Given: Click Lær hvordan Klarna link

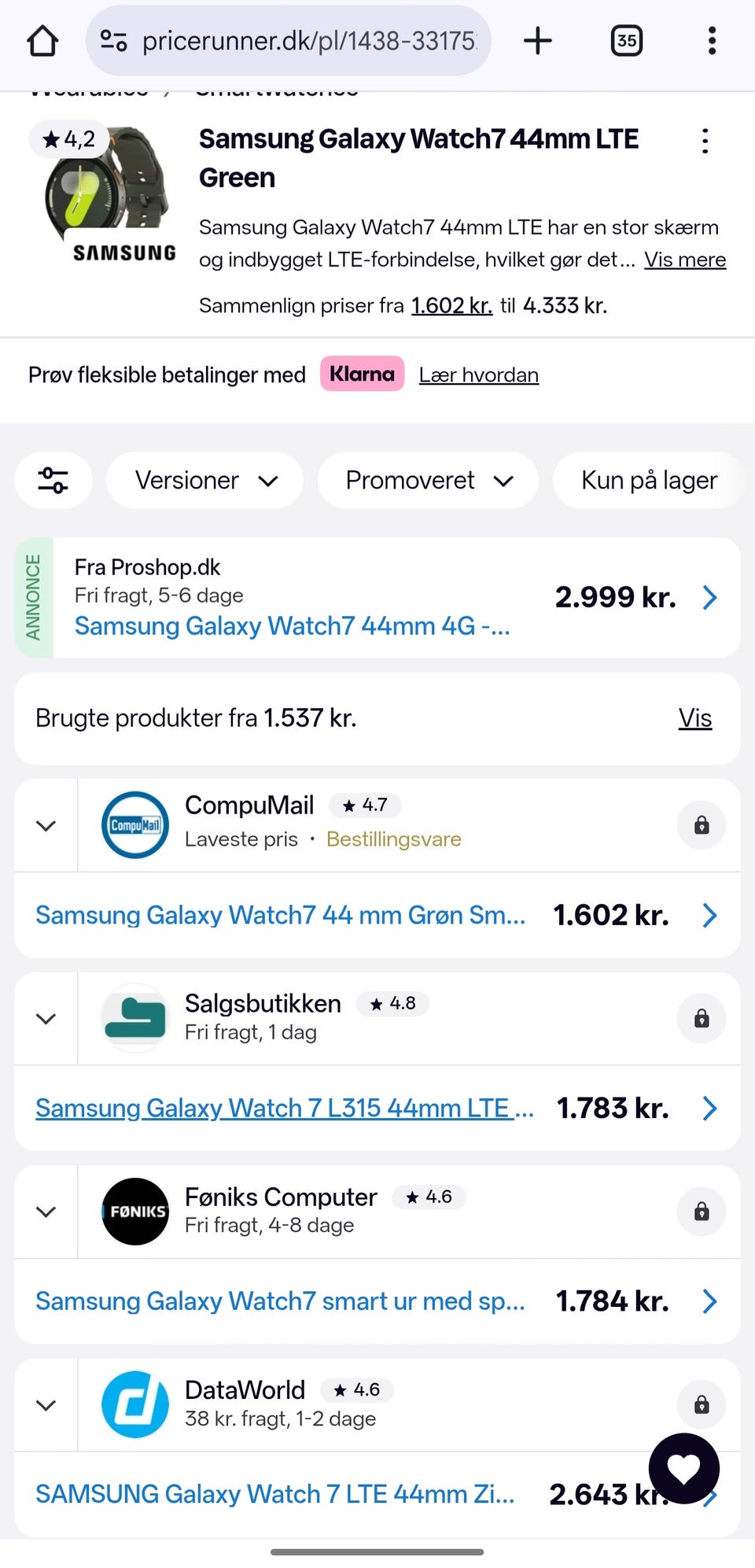Looking at the screenshot, I should 478,374.
